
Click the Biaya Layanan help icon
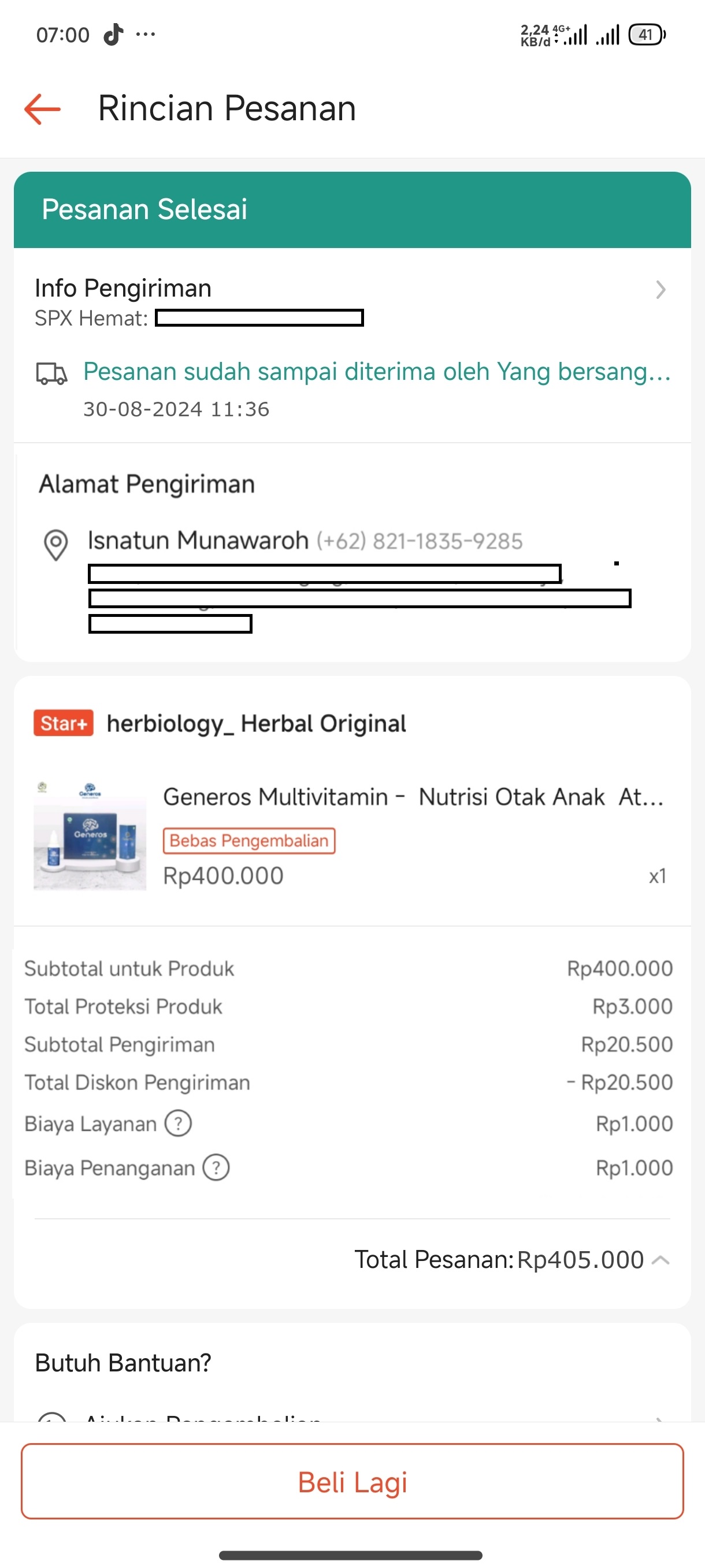click(178, 1123)
